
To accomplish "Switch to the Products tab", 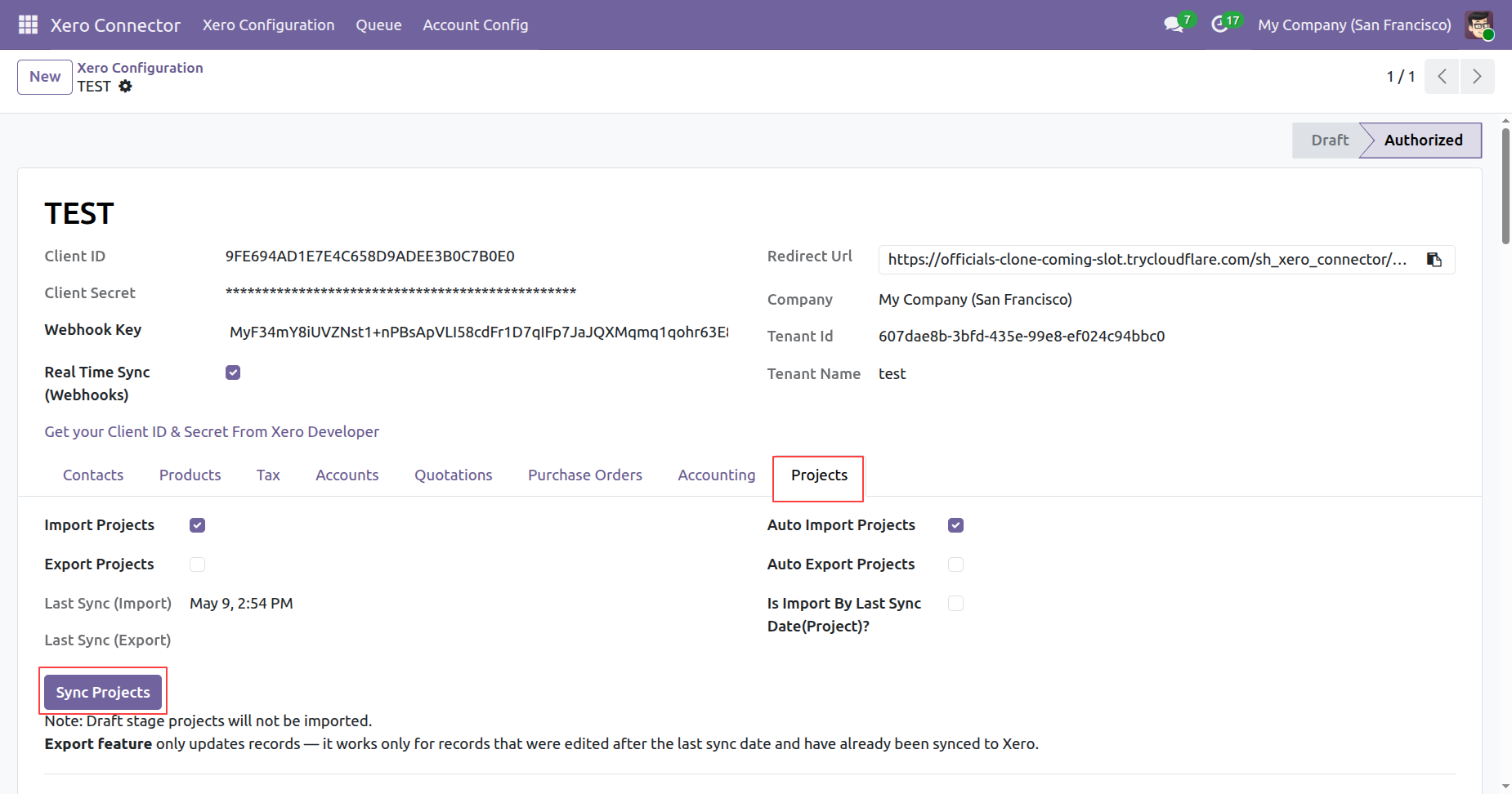I will coord(190,475).
